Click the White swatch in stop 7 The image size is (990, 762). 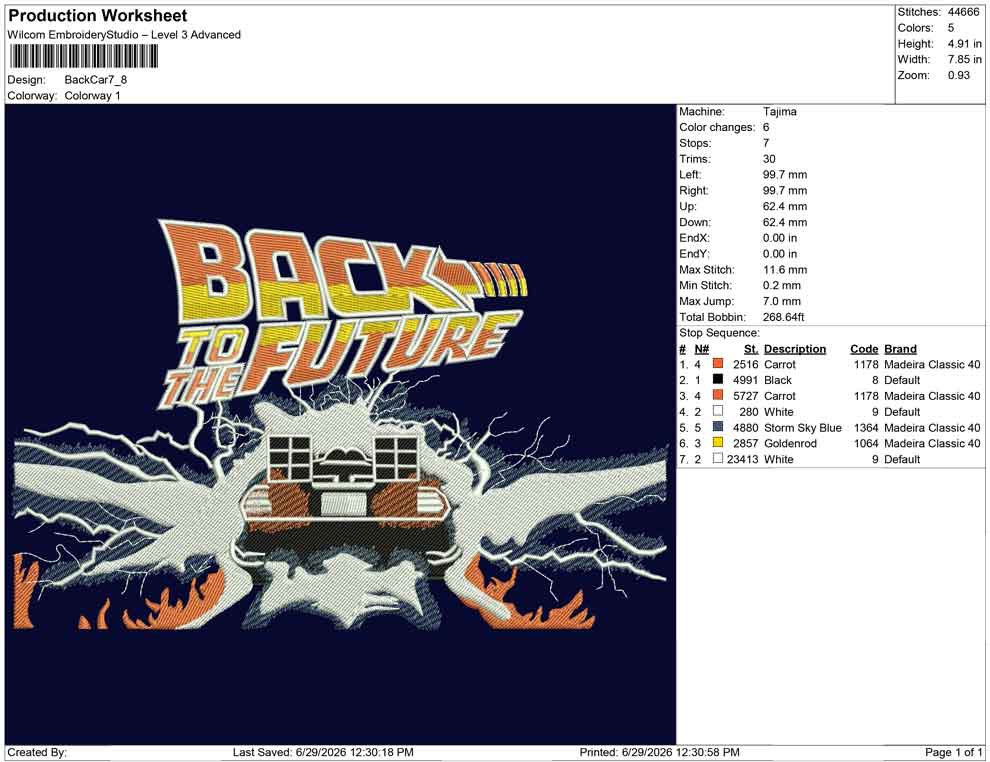718,458
